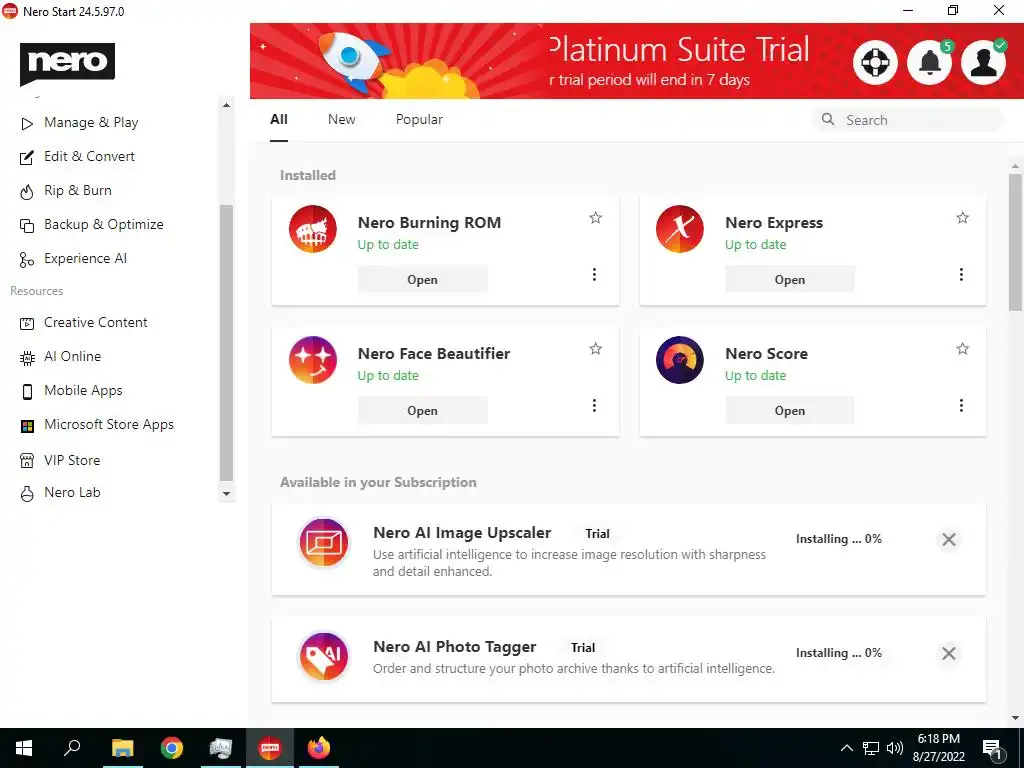The image size is (1024, 768).
Task: Click Nero AI Photo Tagger title
Action: [455, 647]
